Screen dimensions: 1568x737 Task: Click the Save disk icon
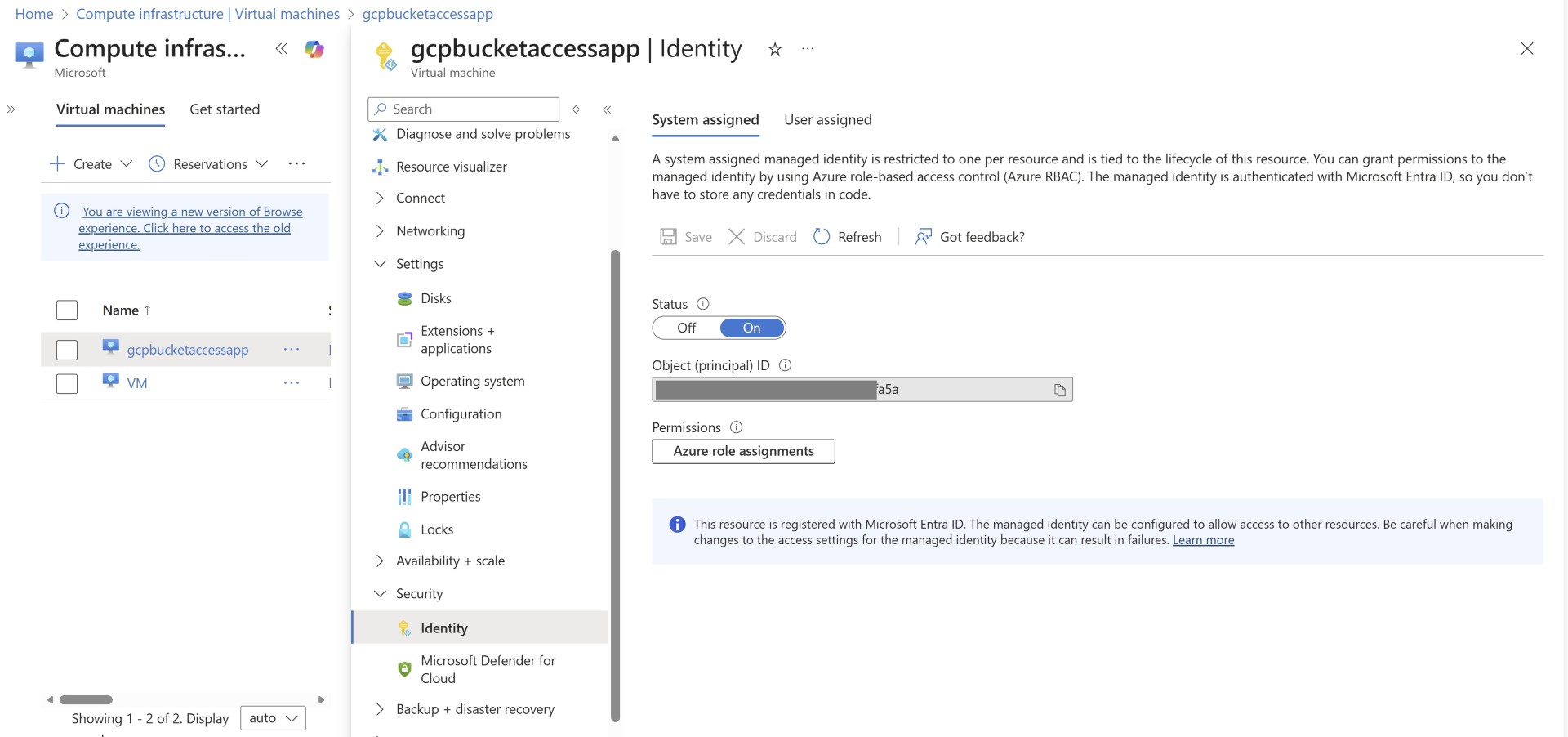point(668,237)
